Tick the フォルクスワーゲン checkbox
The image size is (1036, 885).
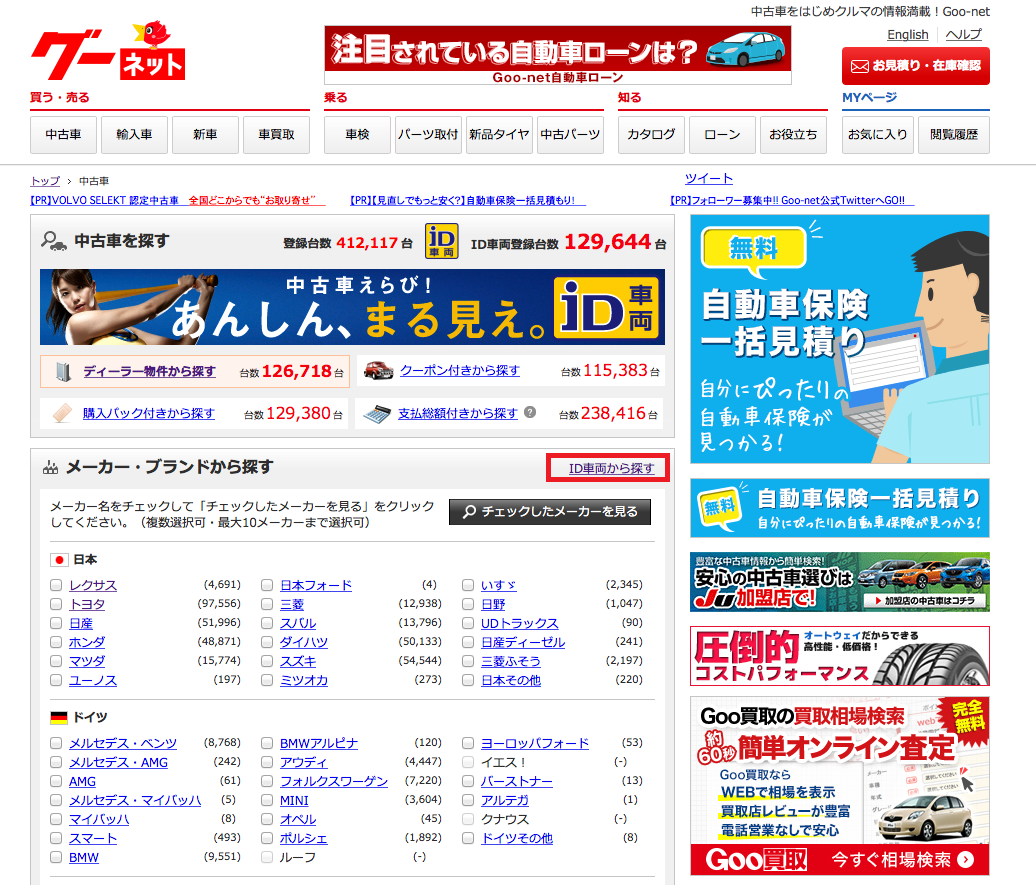[x=267, y=781]
